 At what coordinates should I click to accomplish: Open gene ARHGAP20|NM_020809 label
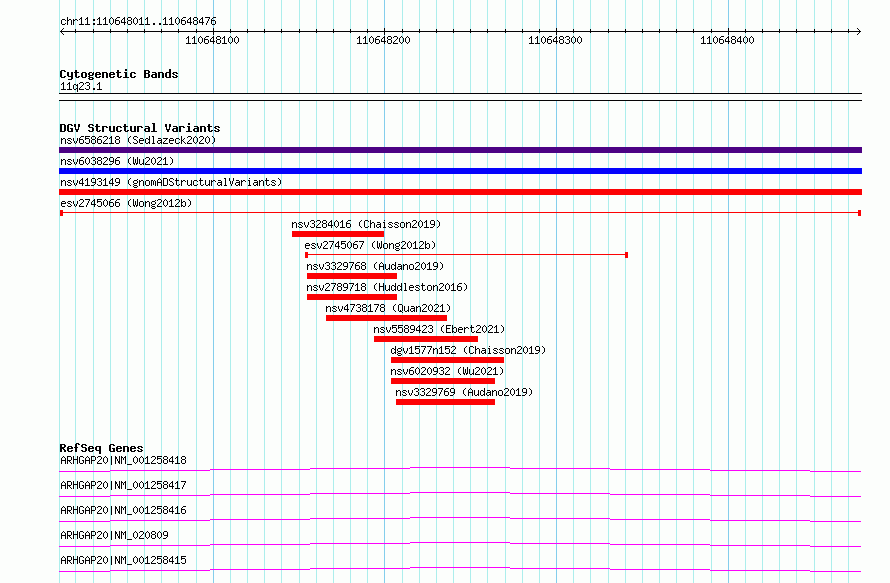pos(114,535)
